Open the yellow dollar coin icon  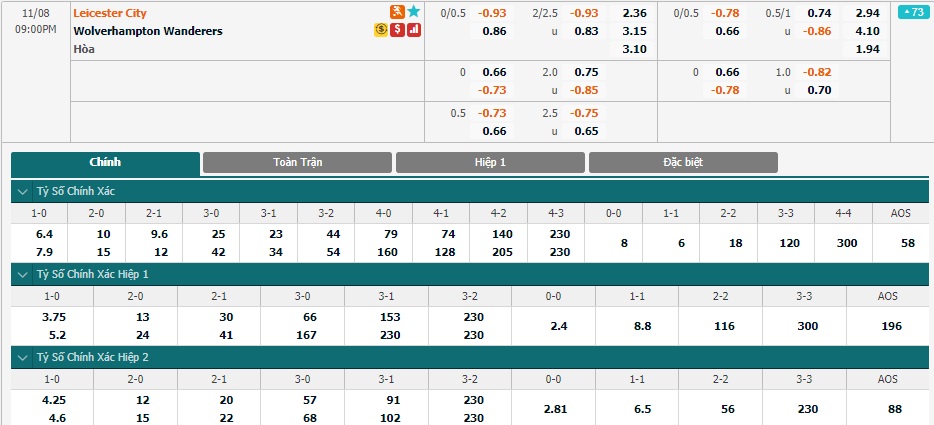coord(381,30)
